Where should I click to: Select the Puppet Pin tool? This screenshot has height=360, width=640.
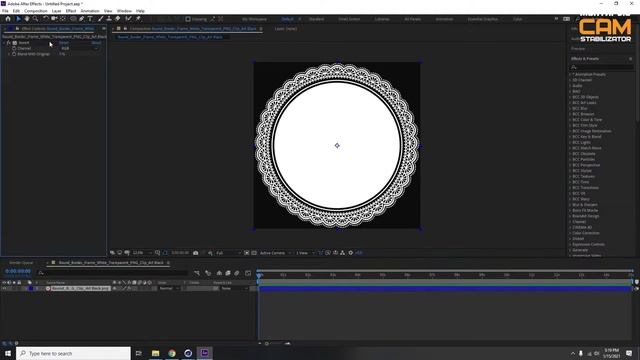pos(138,19)
